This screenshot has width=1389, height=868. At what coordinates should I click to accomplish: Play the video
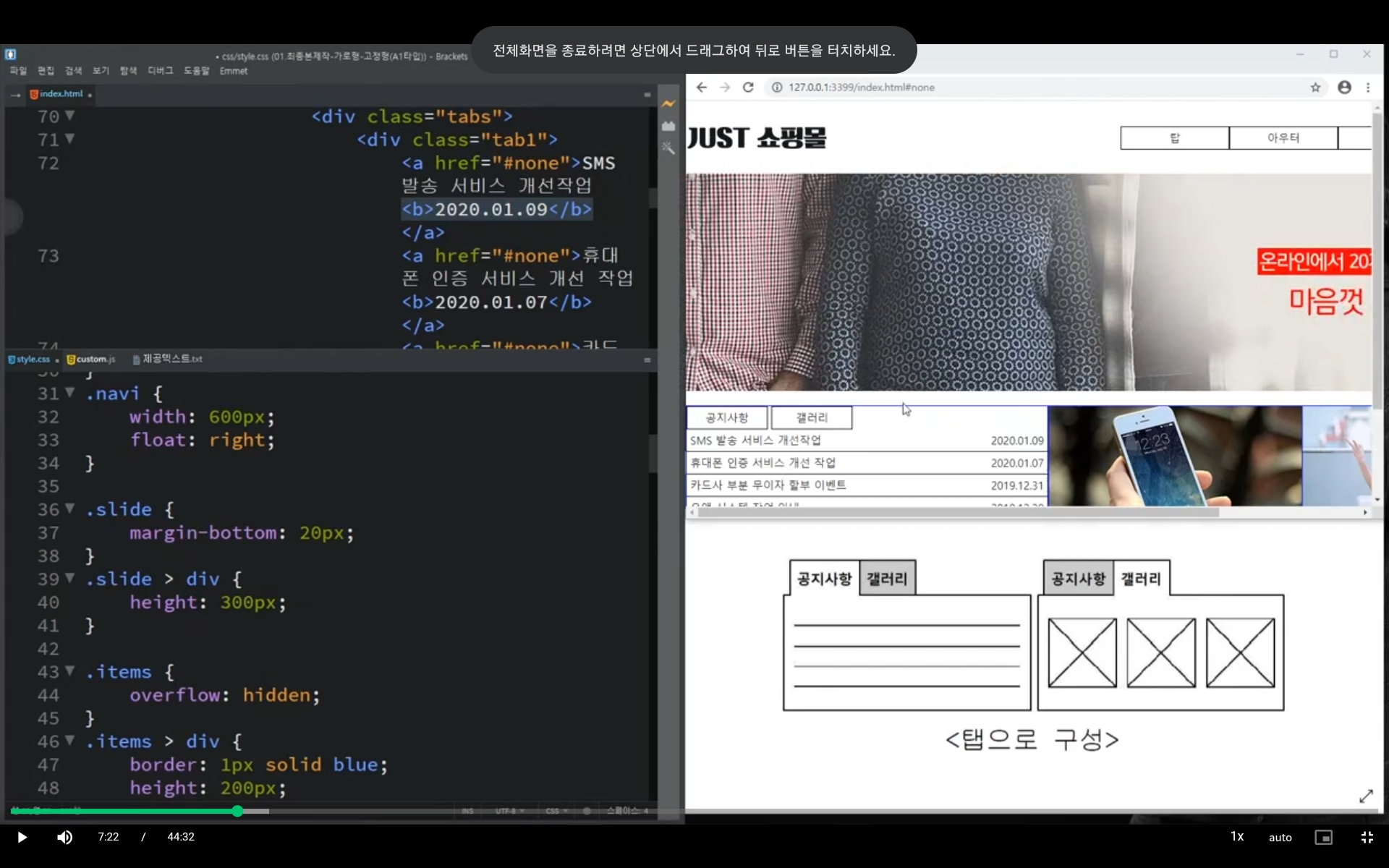click(22, 837)
